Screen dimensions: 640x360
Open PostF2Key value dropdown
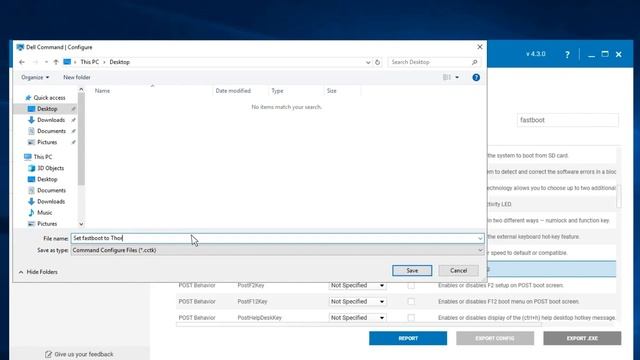pos(357,285)
